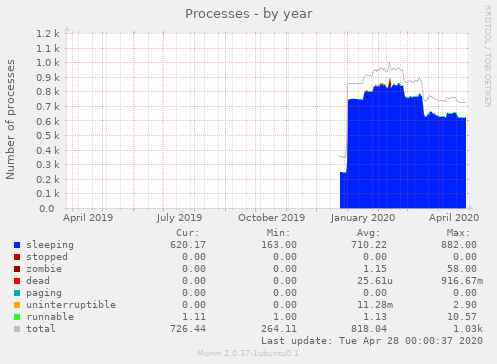Click runnable maximum value 10.57
497x364 pixels.
point(462,317)
